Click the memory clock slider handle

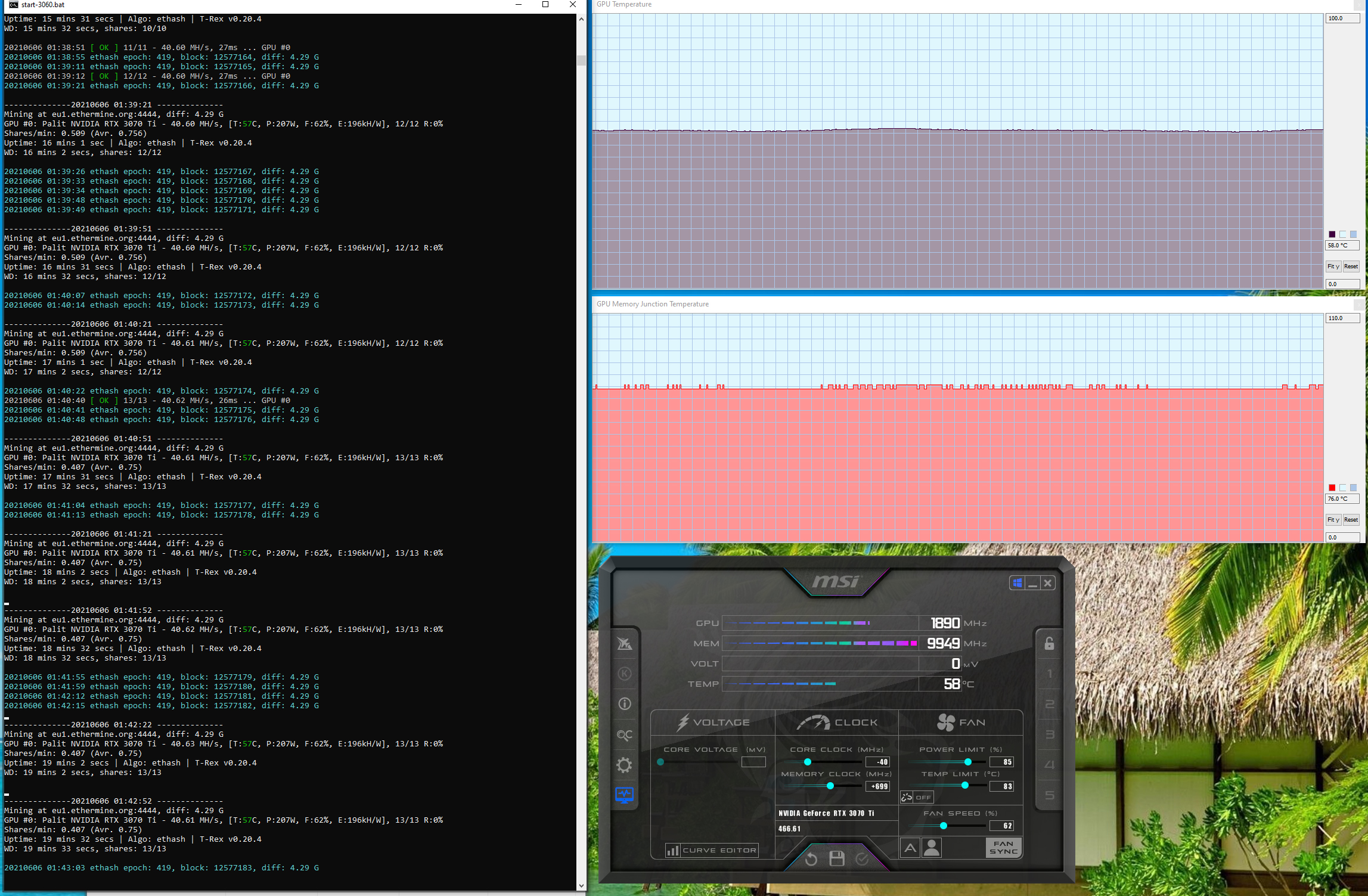pos(830,786)
